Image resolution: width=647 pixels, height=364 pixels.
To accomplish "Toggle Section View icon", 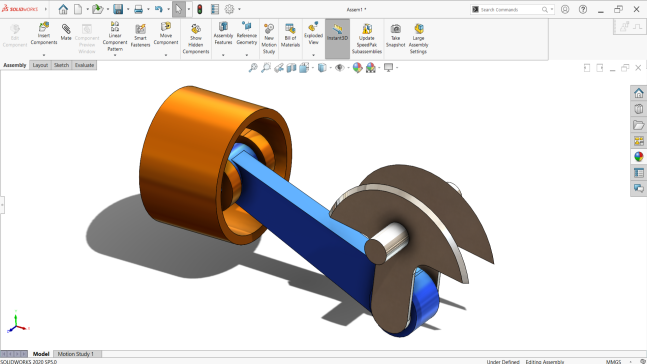I will [x=291, y=68].
